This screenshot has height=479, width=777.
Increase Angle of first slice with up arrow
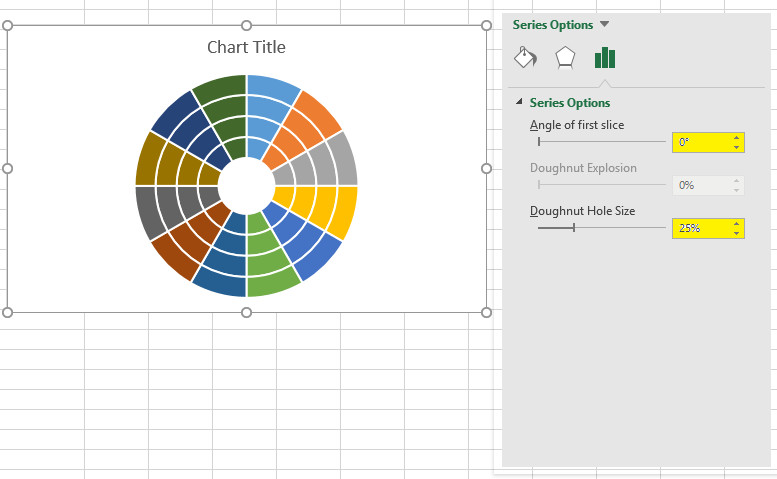737,138
